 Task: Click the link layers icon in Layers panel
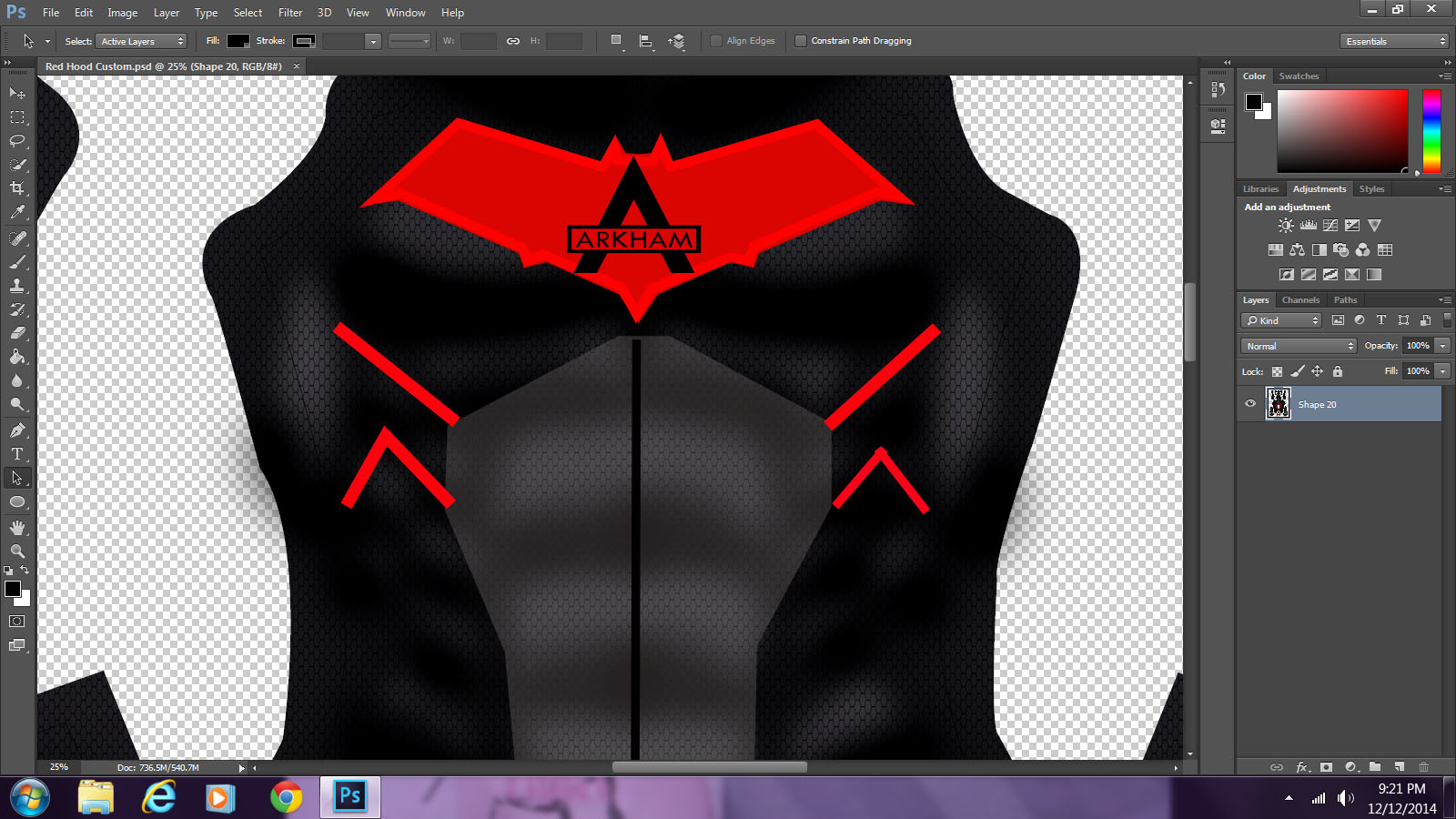pos(1277,767)
